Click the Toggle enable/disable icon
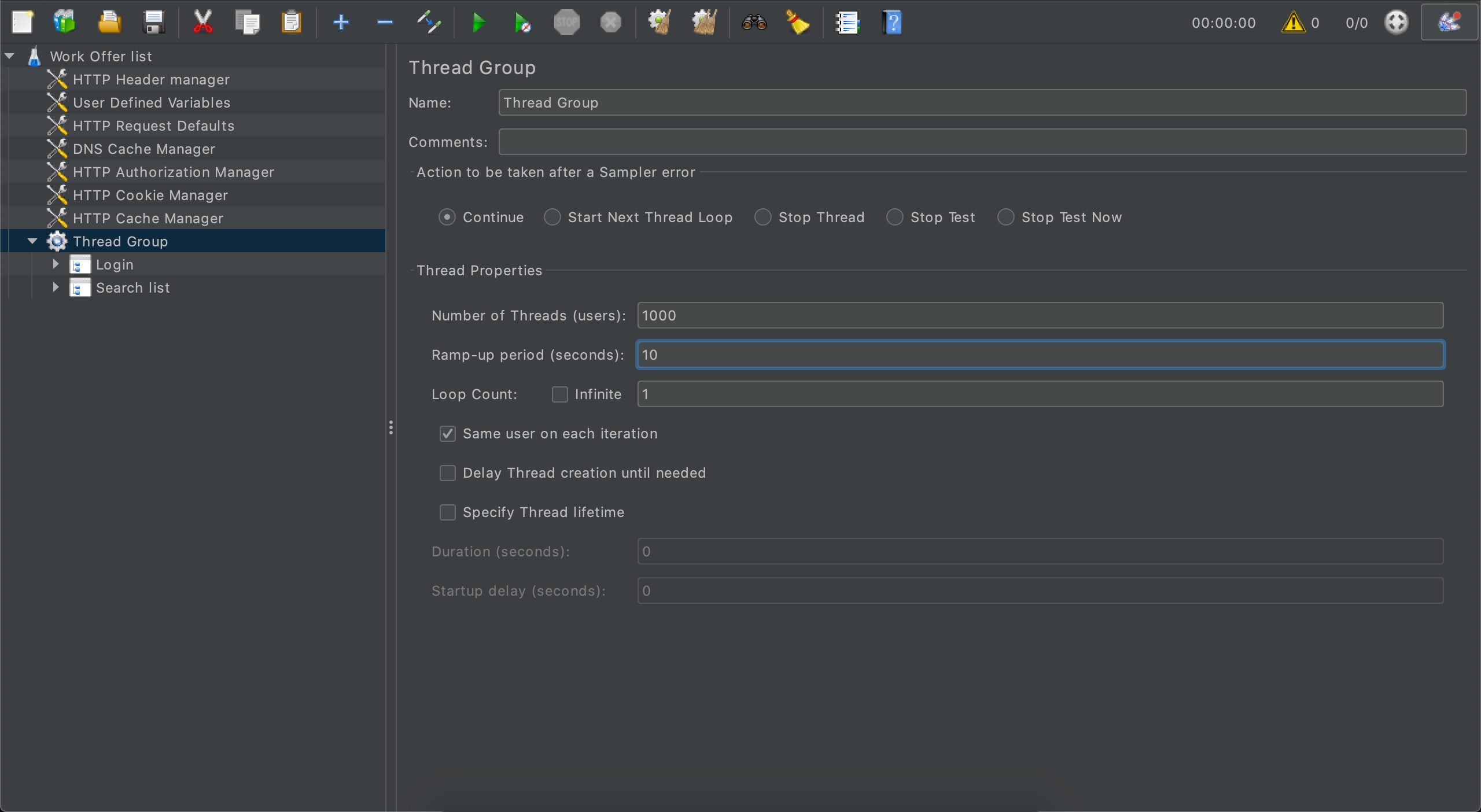Image resolution: width=1481 pixels, height=812 pixels. pos(429,23)
